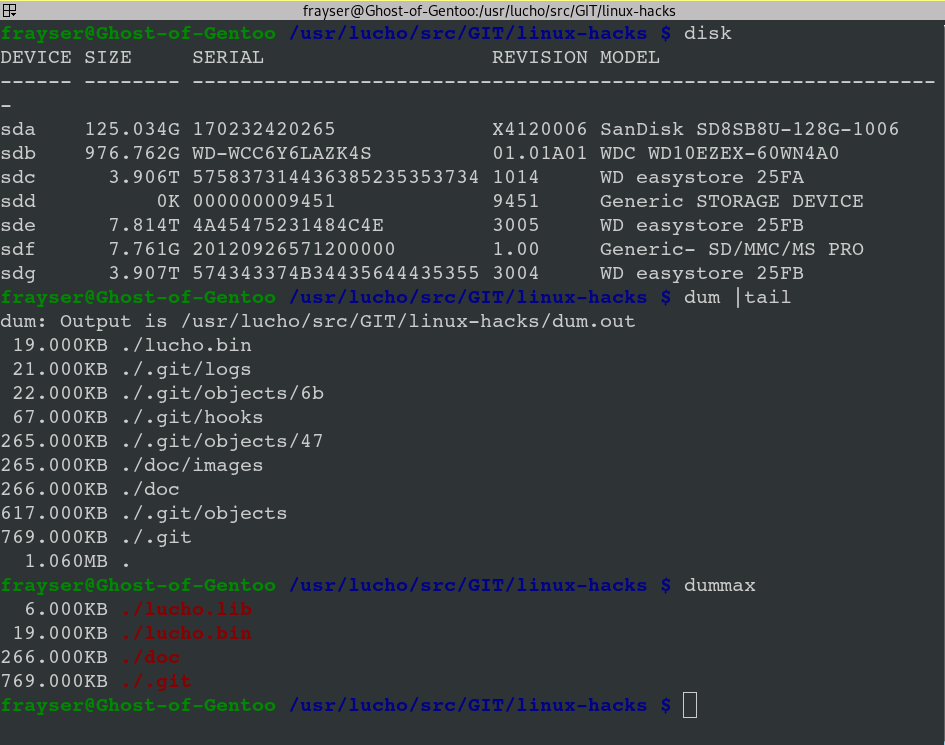Select './doc/images' entry

pyautogui.click(x=192, y=465)
